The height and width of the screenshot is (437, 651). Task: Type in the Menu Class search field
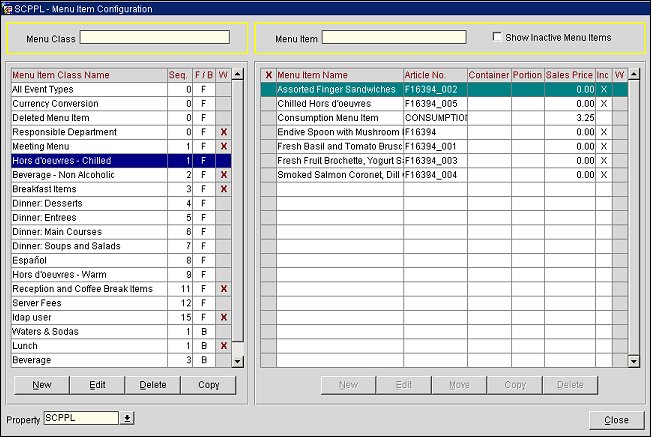point(155,38)
